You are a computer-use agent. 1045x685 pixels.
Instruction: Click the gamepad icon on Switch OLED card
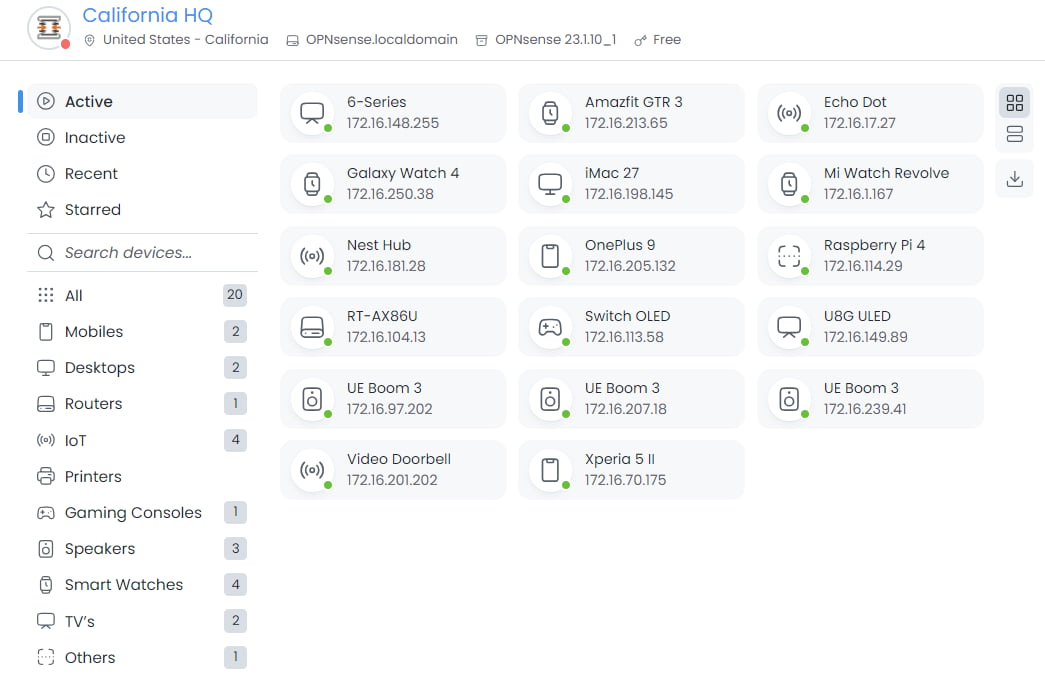coord(549,326)
